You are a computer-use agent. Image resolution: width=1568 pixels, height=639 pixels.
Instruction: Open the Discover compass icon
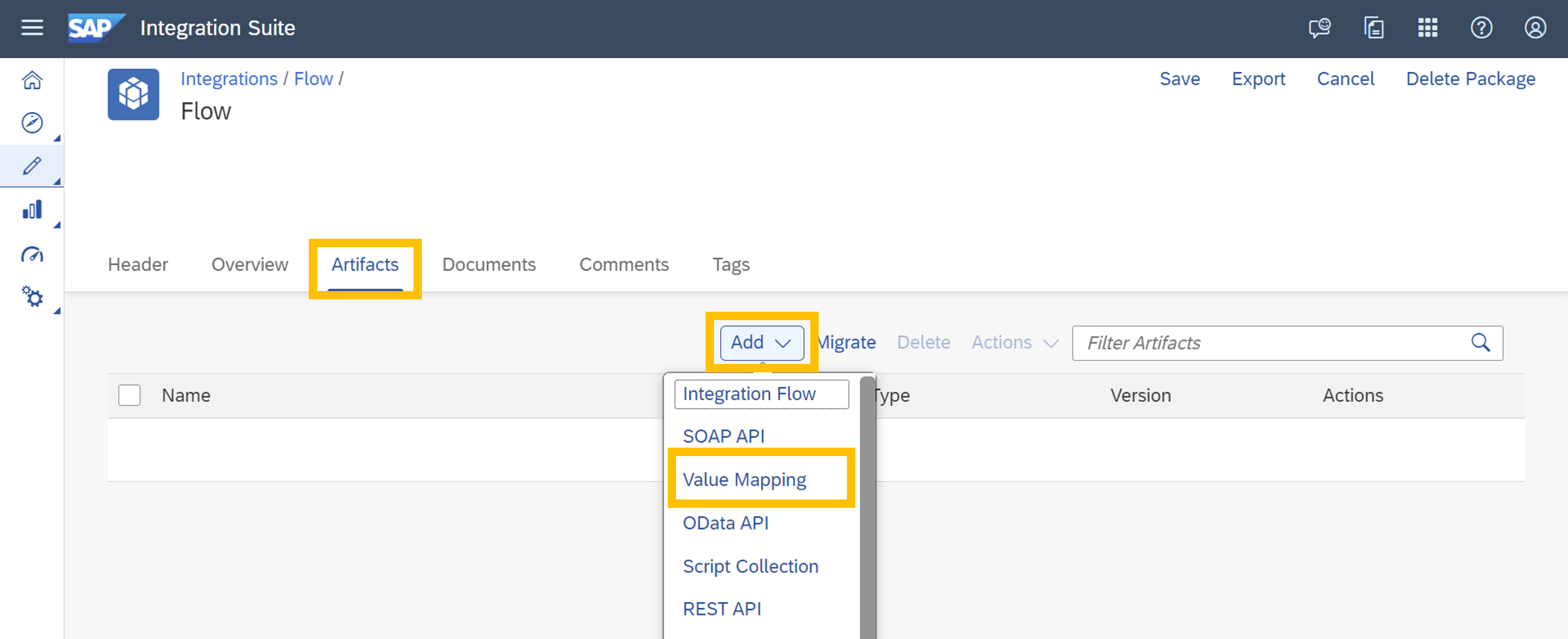[31, 122]
